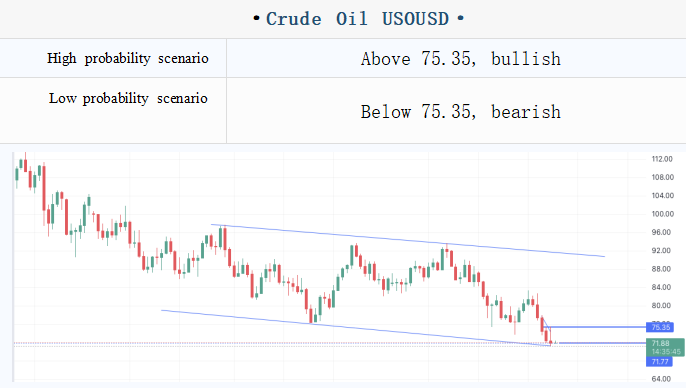Click the 75.35 blue price label

660,327
